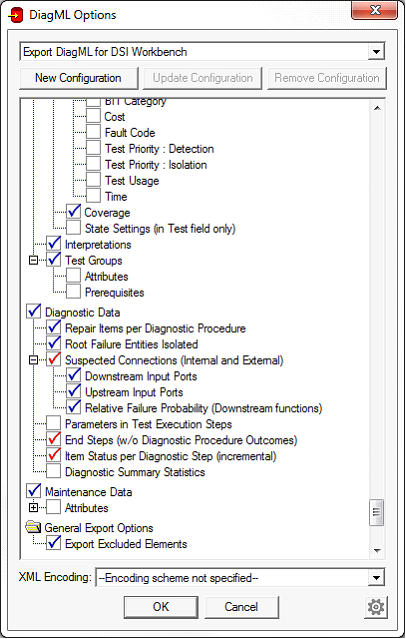Open the export configuration dropdown
Image resolution: width=406 pixels, height=639 pixels.
click(x=376, y=52)
